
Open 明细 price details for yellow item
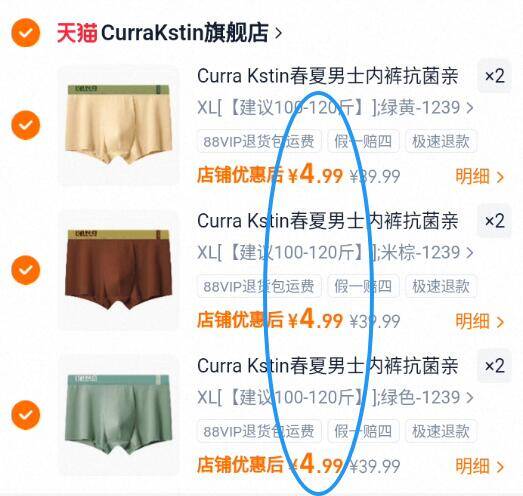479,176
